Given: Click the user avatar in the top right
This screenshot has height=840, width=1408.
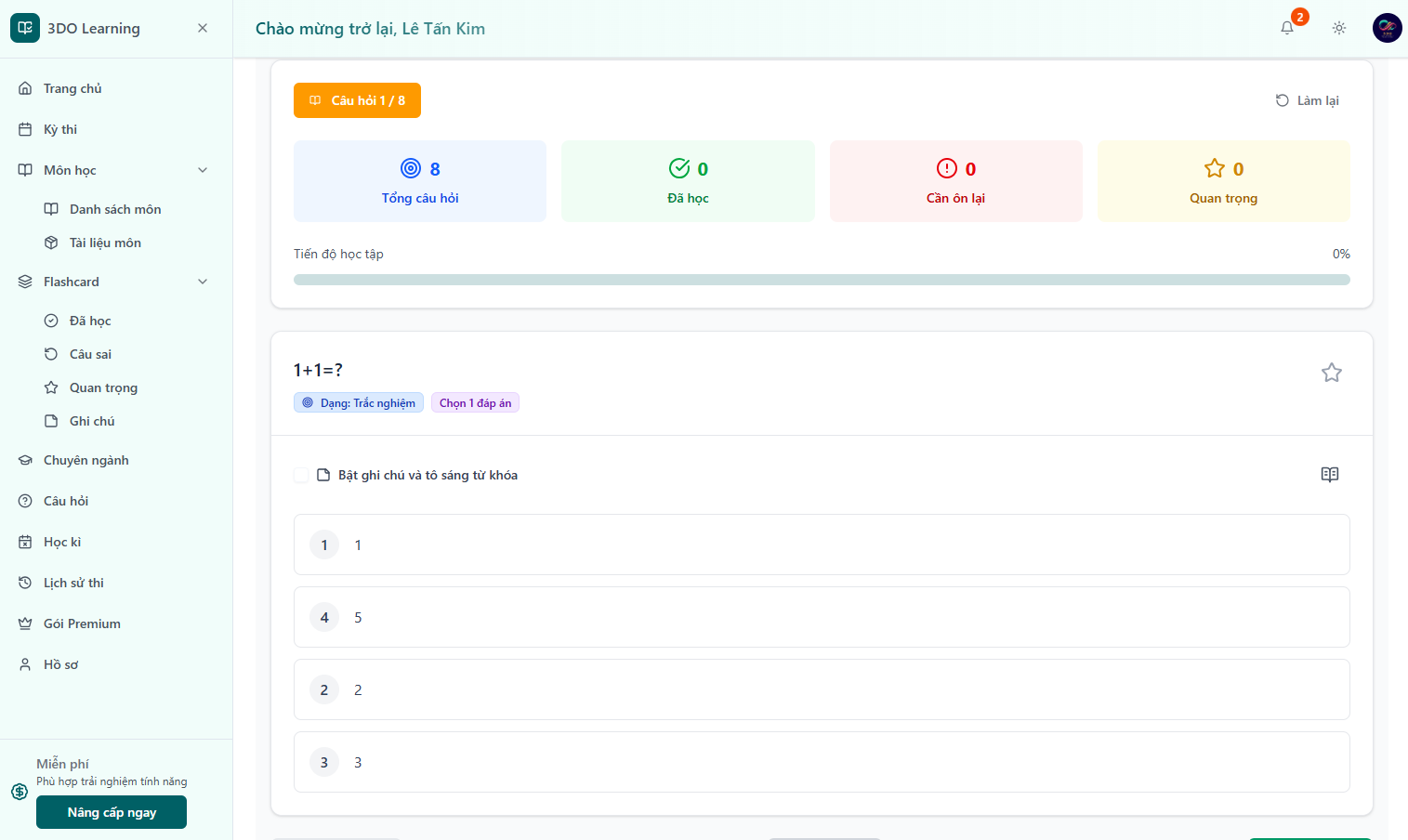Looking at the screenshot, I should pos(1387,28).
